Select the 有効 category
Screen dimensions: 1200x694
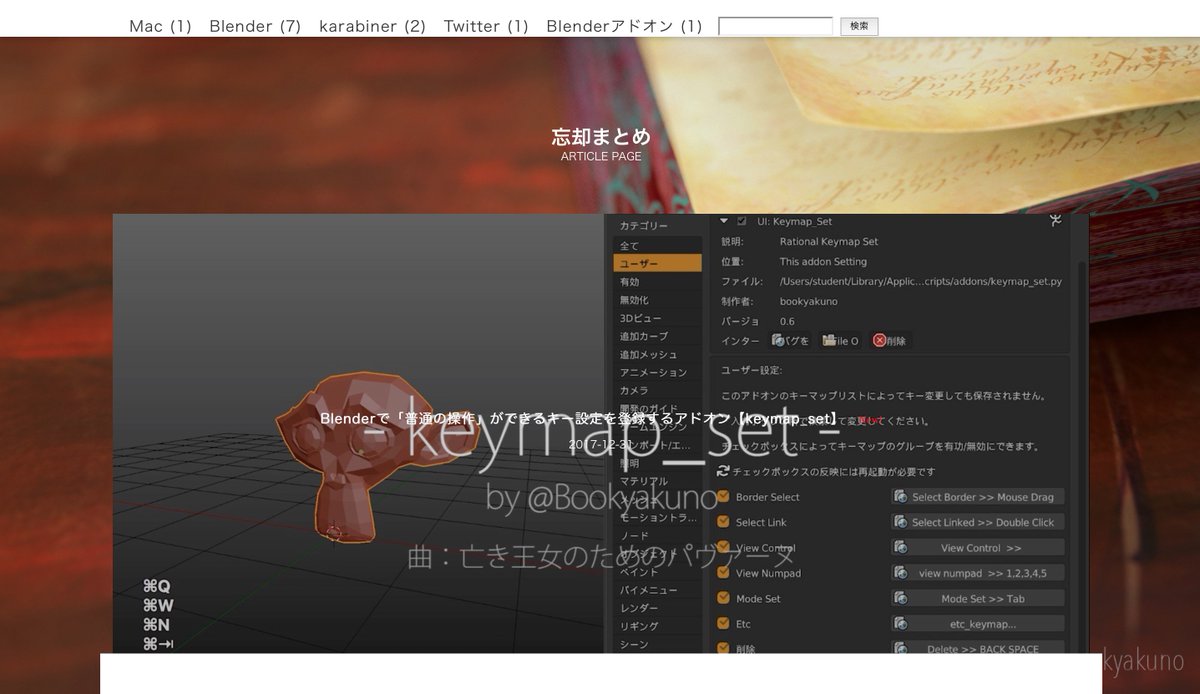tap(657, 281)
